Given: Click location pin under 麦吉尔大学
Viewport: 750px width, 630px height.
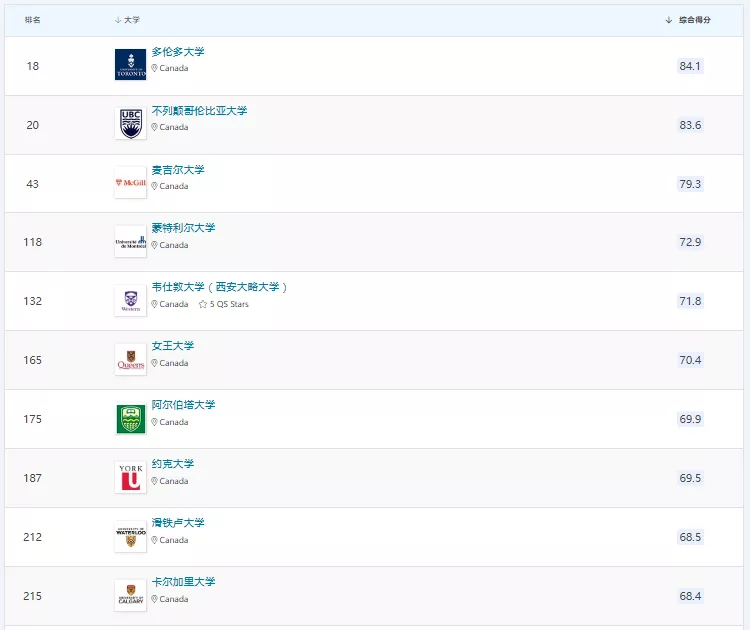Looking at the screenshot, I should click(154, 186).
